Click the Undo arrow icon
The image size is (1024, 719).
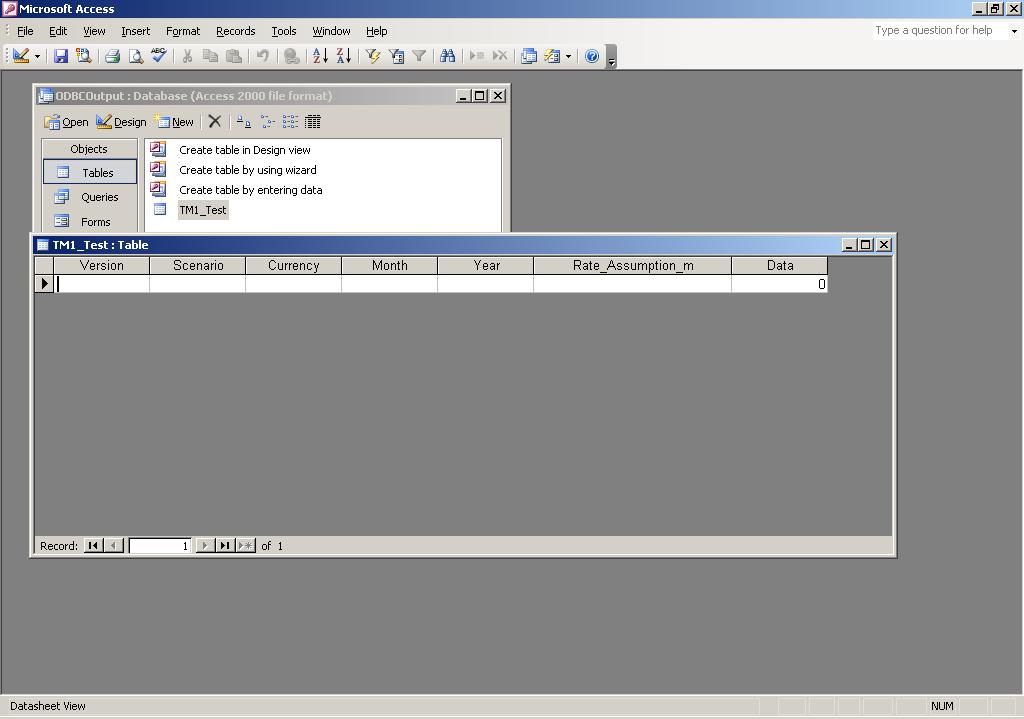[x=263, y=56]
